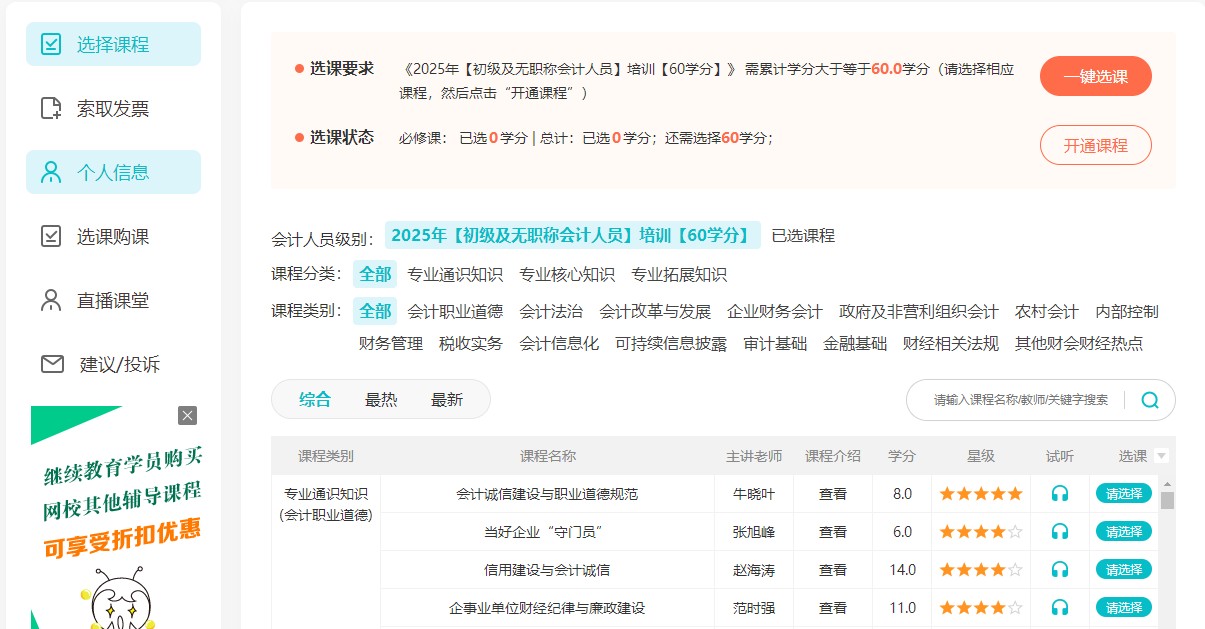
Task: Open 索取发票 in sidebar
Action: coord(113,108)
